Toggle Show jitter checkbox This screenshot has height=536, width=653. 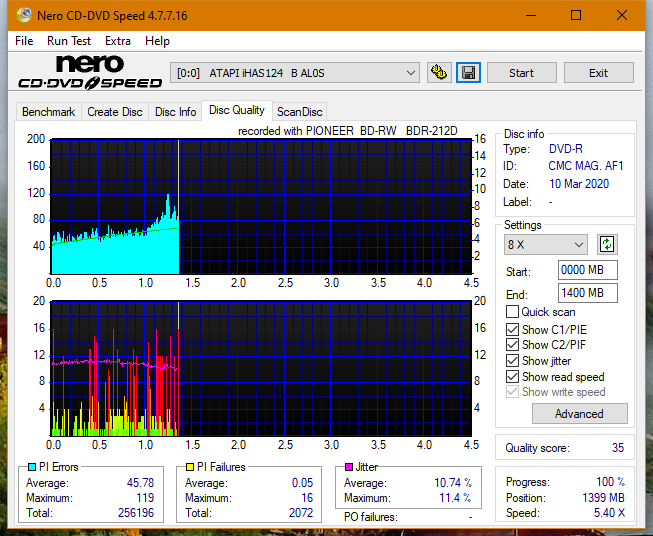[512, 361]
